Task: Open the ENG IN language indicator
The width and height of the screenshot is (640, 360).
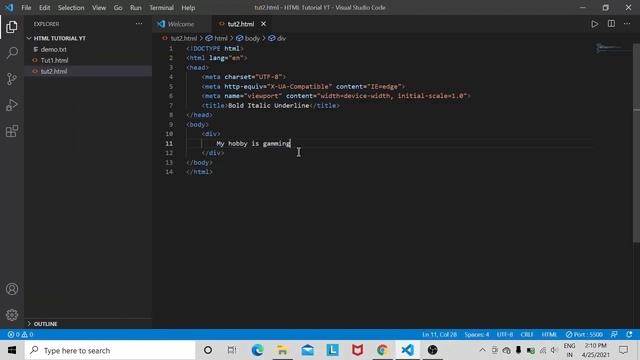Action: (x=569, y=350)
